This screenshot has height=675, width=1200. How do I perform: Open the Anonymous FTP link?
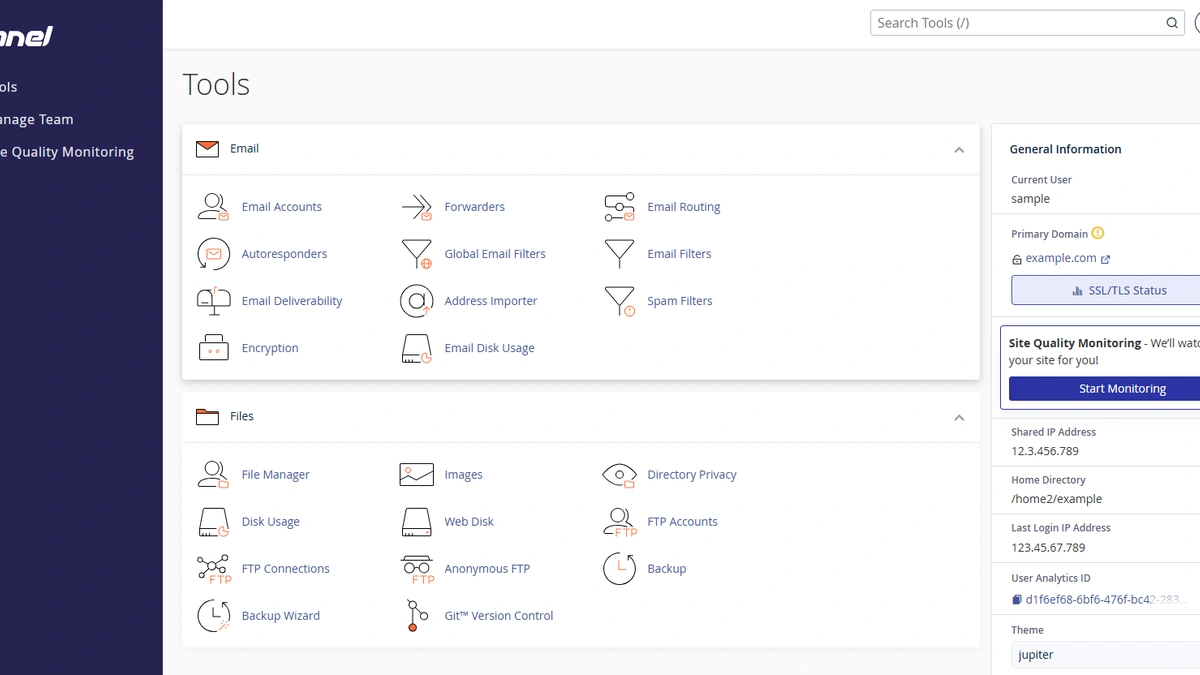pyautogui.click(x=487, y=569)
